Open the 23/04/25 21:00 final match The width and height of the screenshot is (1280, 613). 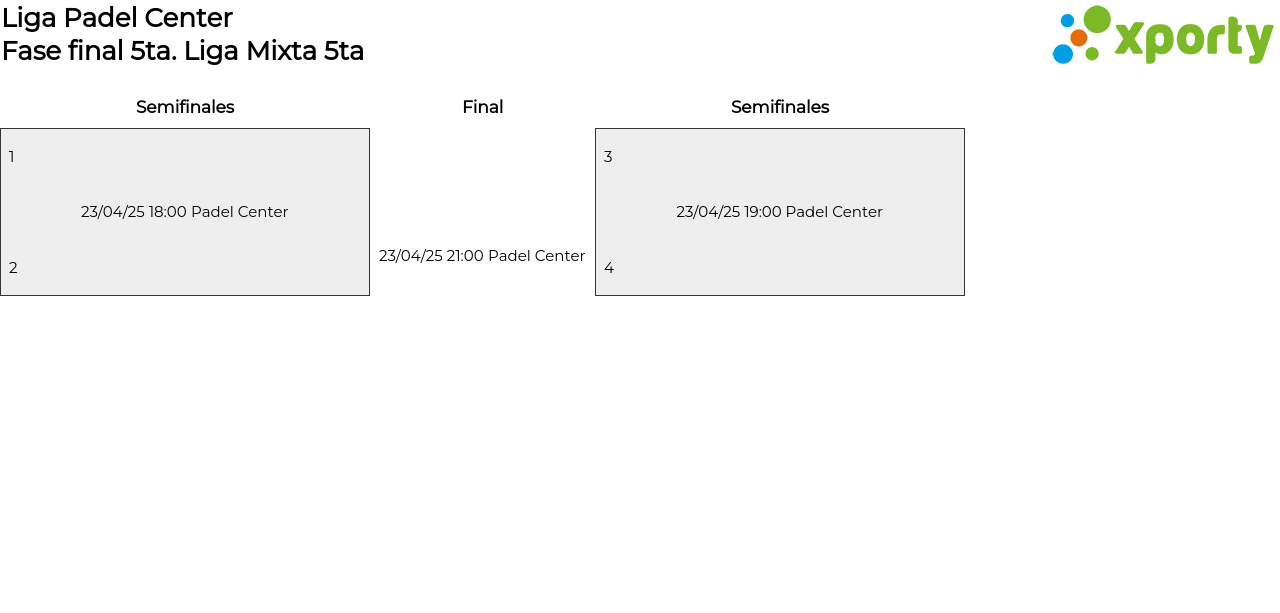click(482, 256)
